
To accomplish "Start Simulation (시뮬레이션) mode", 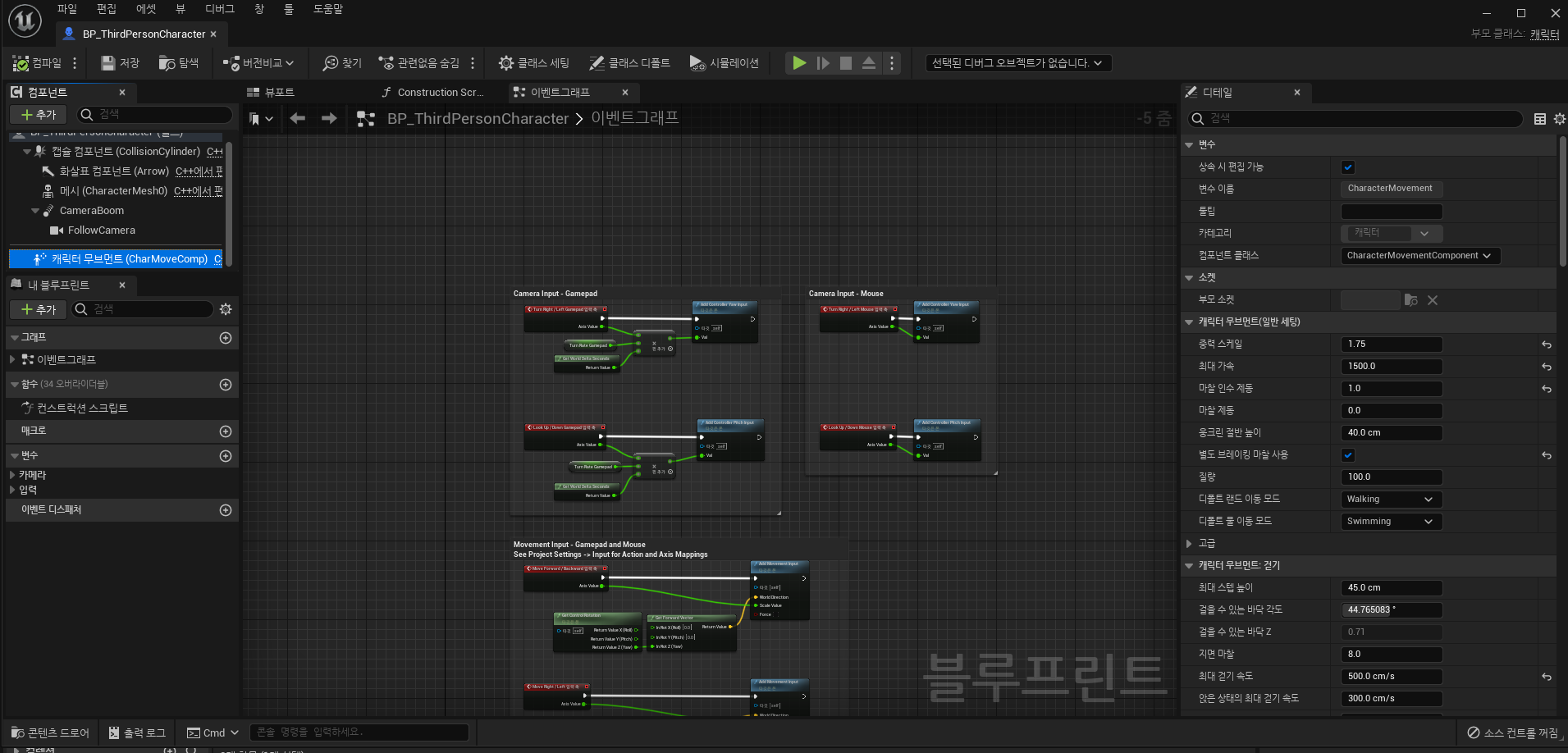I will [725, 63].
